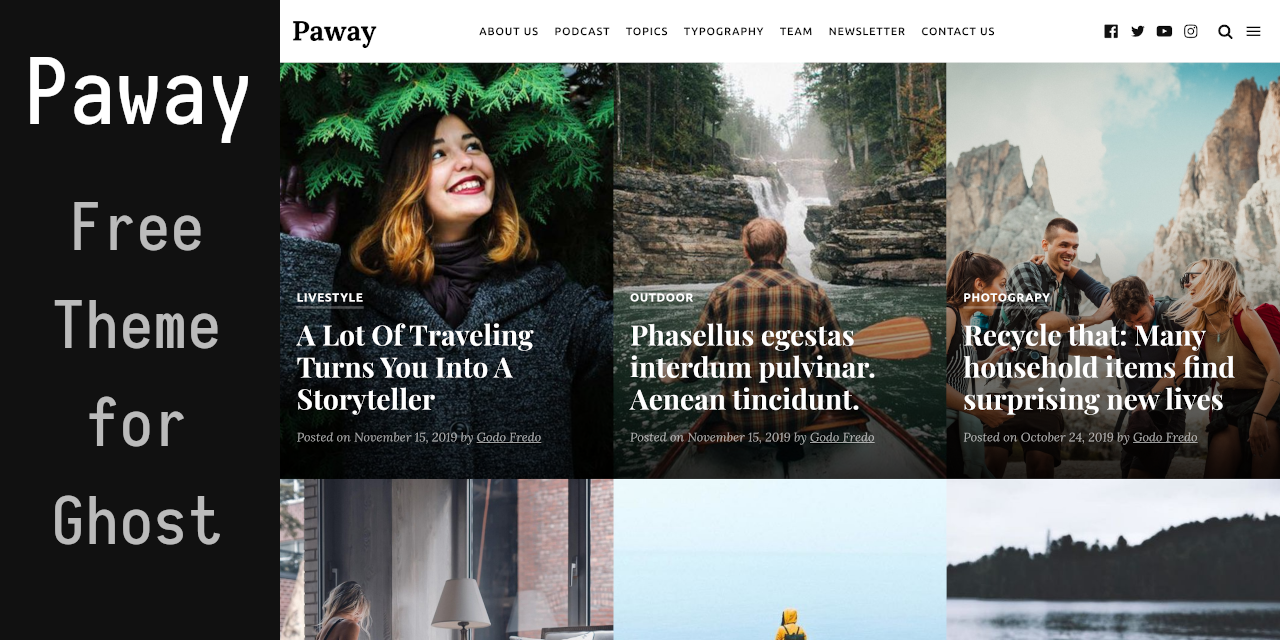Go to About Us page
This screenshot has width=1280, height=640.
[x=509, y=31]
